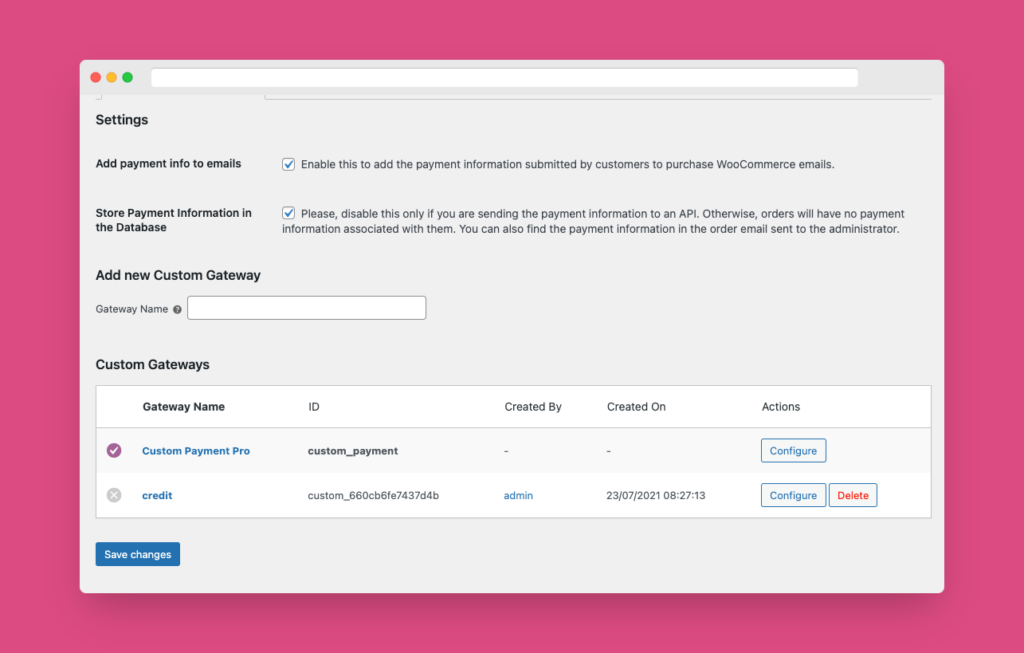Click the Add new Custom Gateway heading
Image resolution: width=1024 pixels, height=653 pixels.
pyautogui.click(x=178, y=275)
